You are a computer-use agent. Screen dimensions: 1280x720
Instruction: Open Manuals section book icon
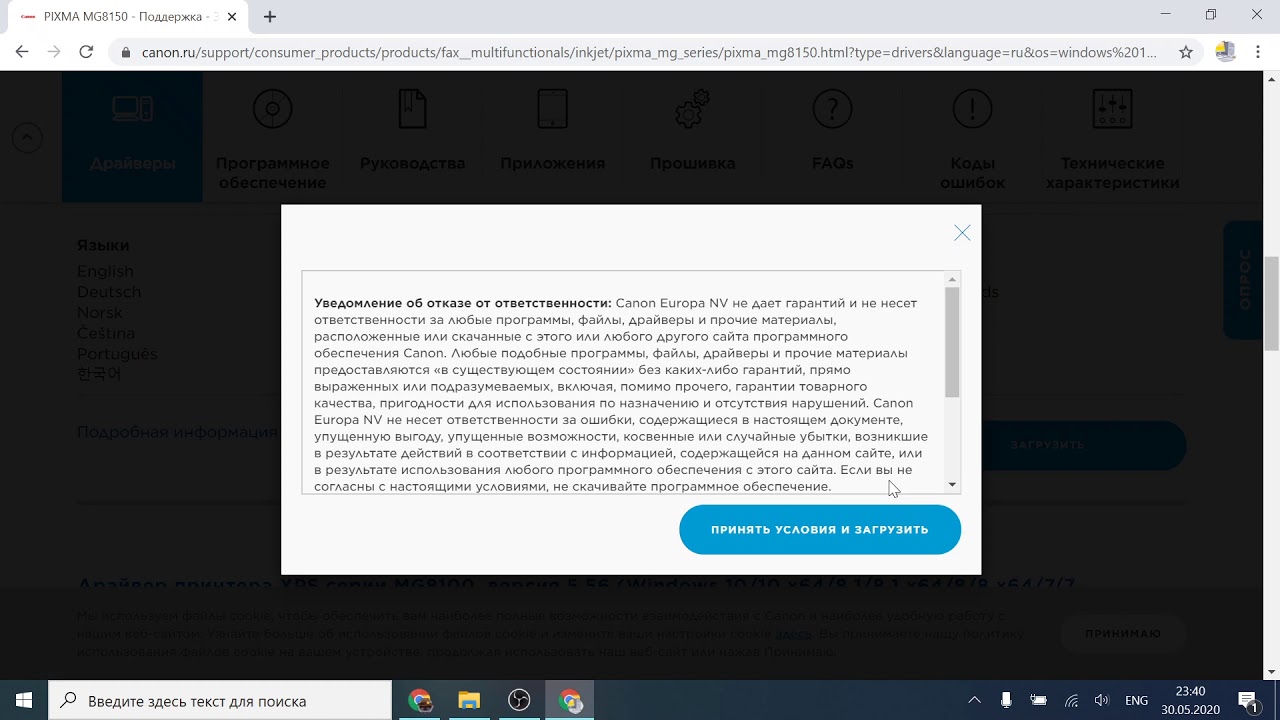(x=412, y=109)
